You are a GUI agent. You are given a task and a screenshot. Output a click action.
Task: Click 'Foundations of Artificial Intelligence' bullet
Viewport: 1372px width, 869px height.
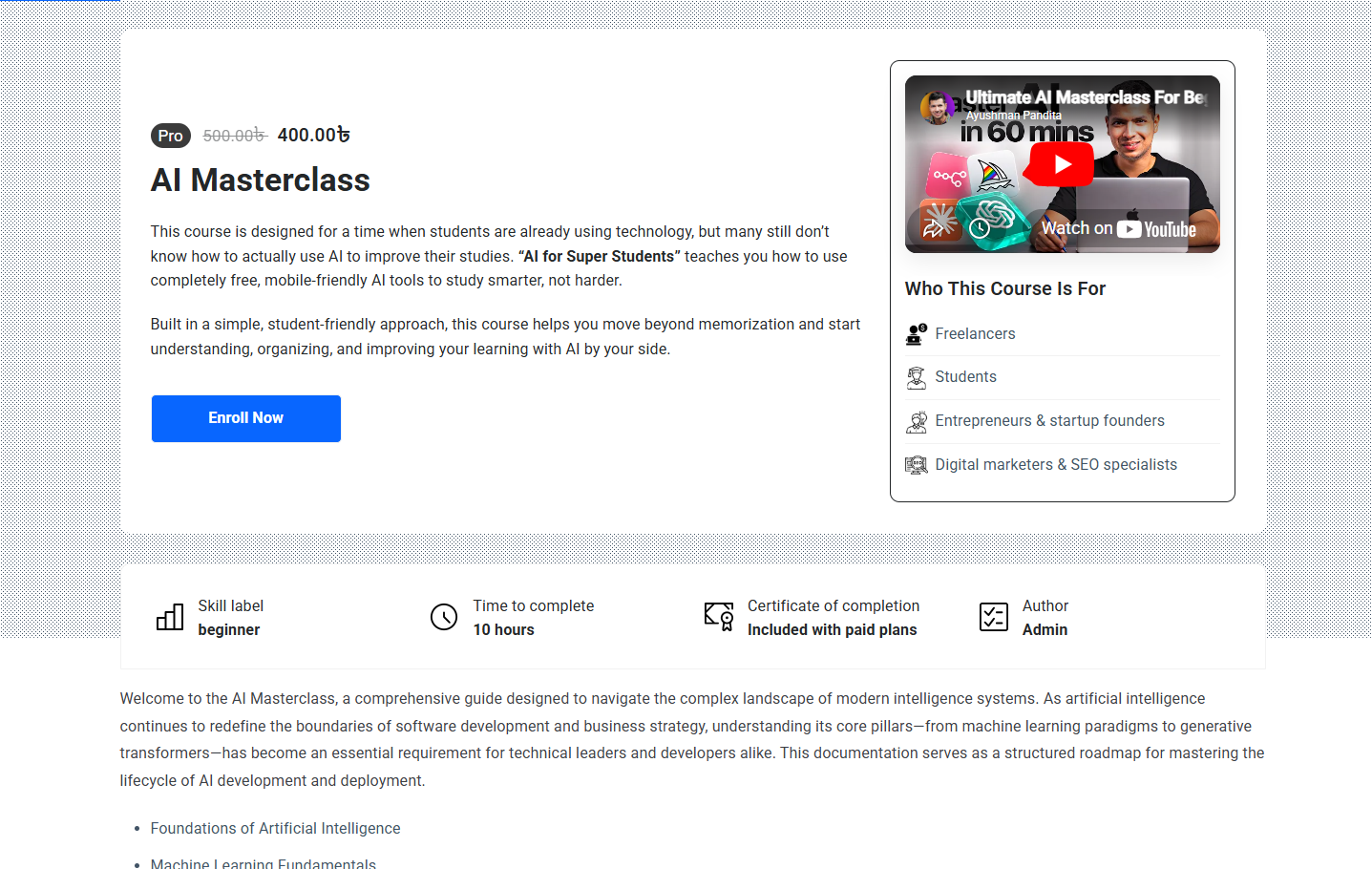tap(275, 828)
